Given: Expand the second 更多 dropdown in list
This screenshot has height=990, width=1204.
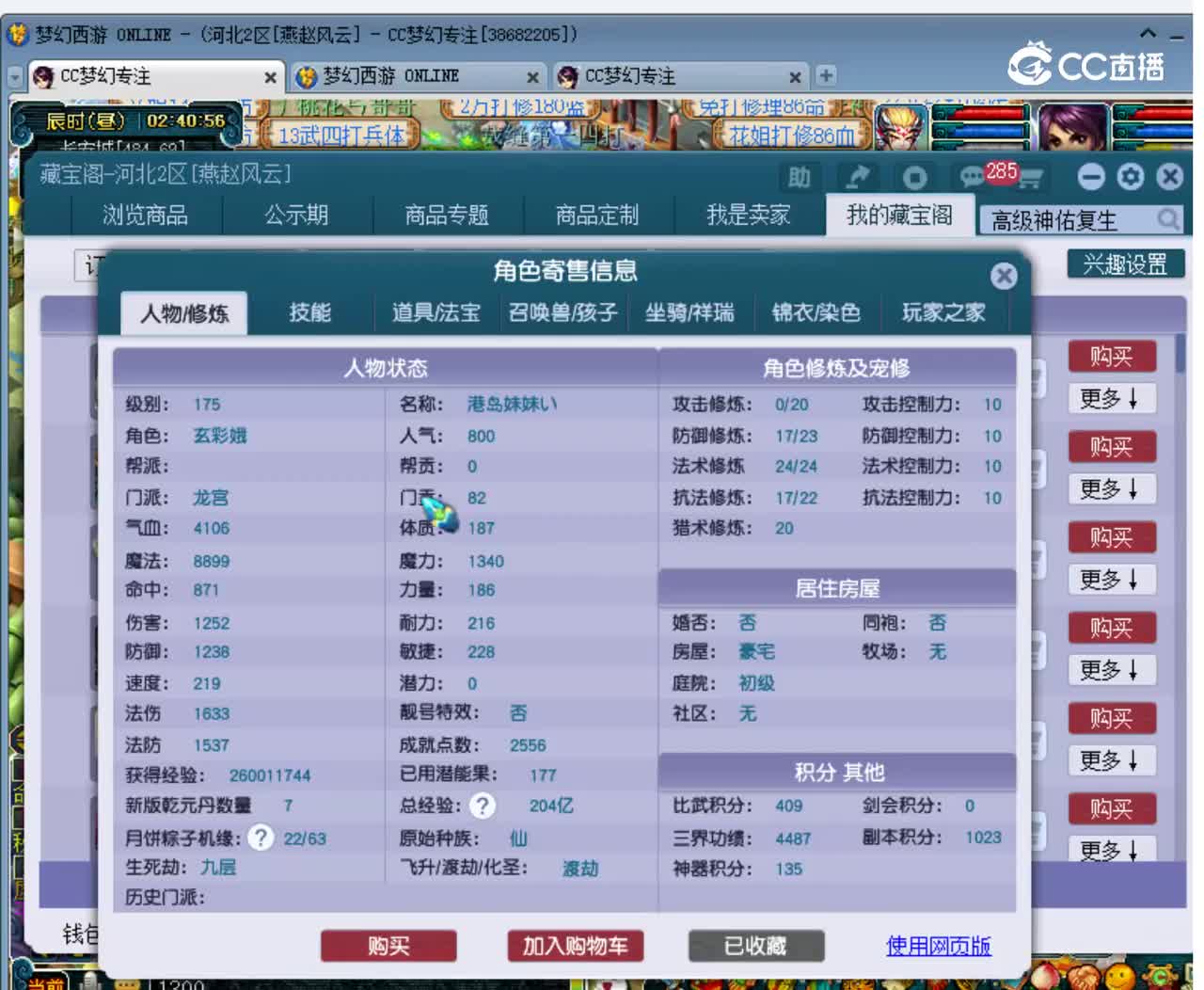Looking at the screenshot, I should [x=1112, y=489].
